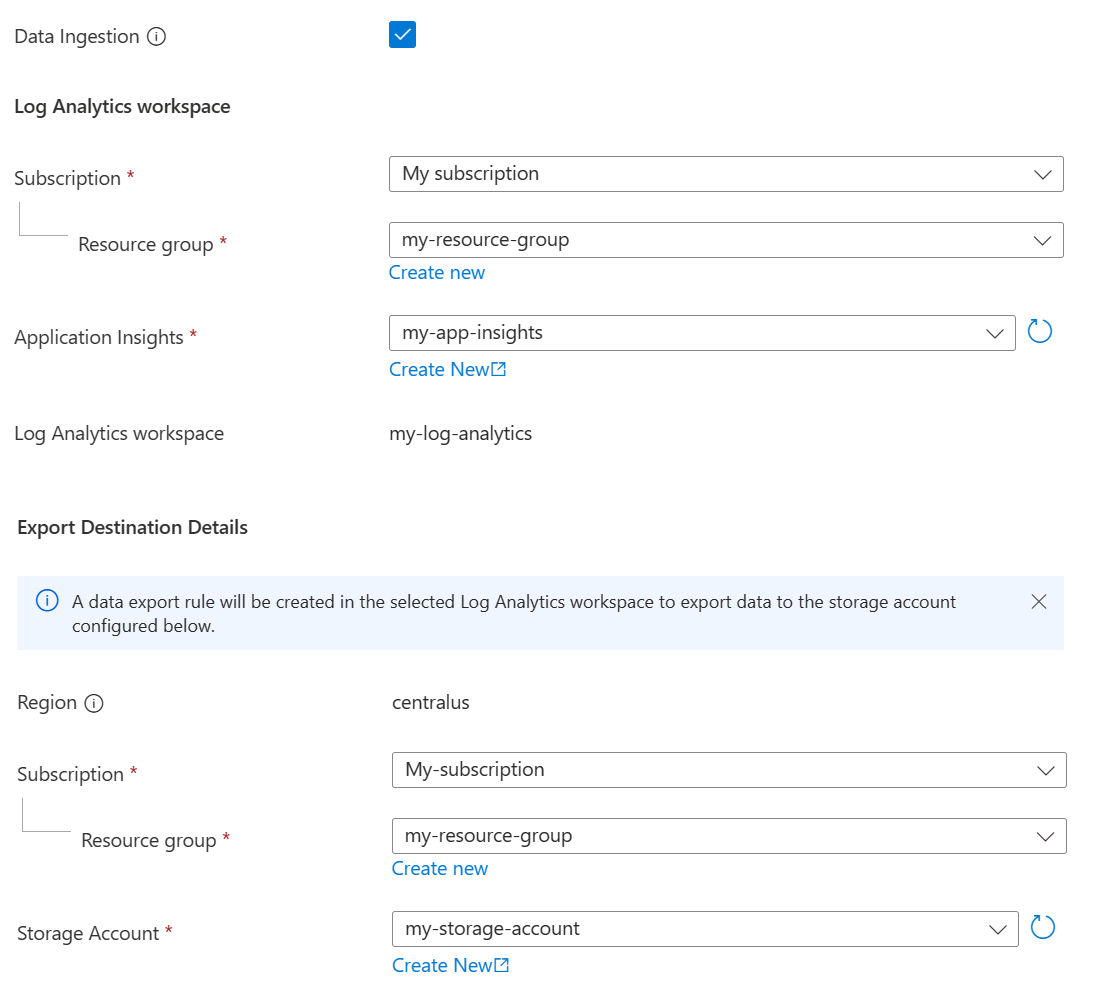The image size is (1094, 985).
Task: Click the external link icon next to Create New Application Insights
Action: point(499,369)
